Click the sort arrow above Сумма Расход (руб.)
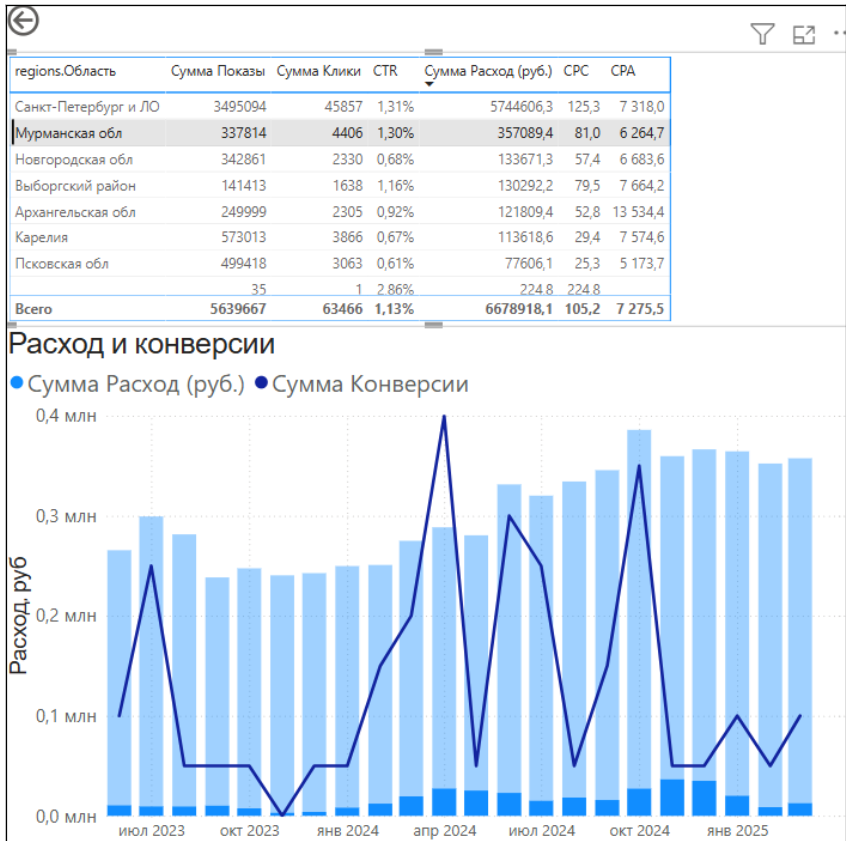 click(429, 84)
